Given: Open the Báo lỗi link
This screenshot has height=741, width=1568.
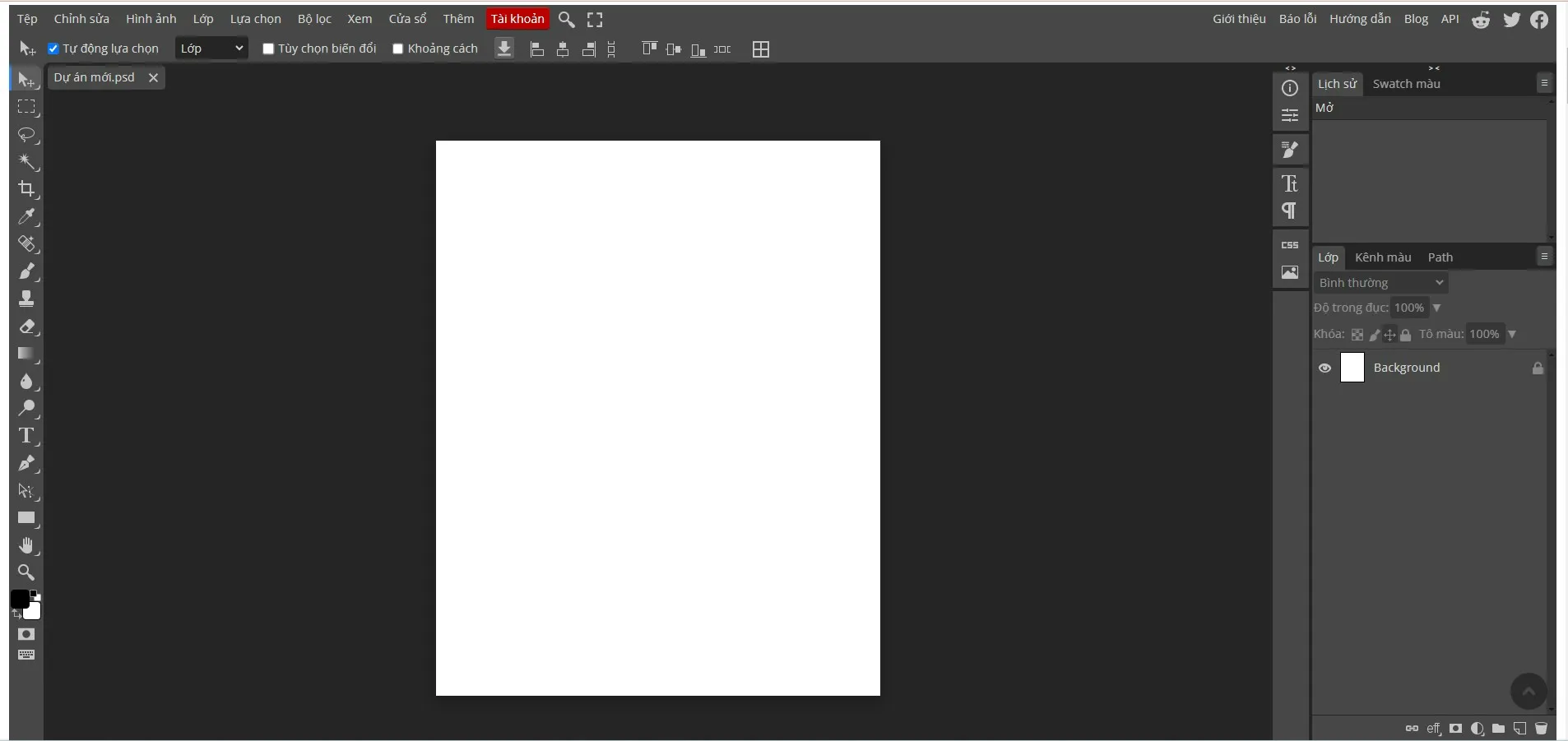Looking at the screenshot, I should [1297, 19].
